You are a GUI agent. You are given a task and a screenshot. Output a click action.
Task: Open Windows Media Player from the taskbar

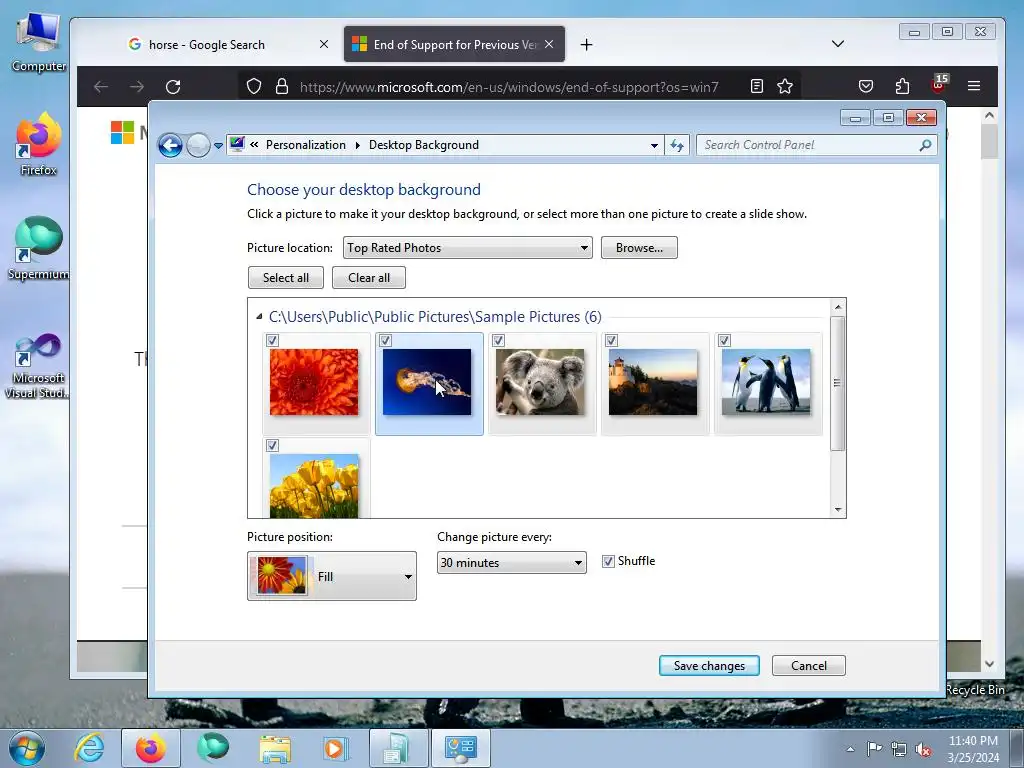(335, 748)
